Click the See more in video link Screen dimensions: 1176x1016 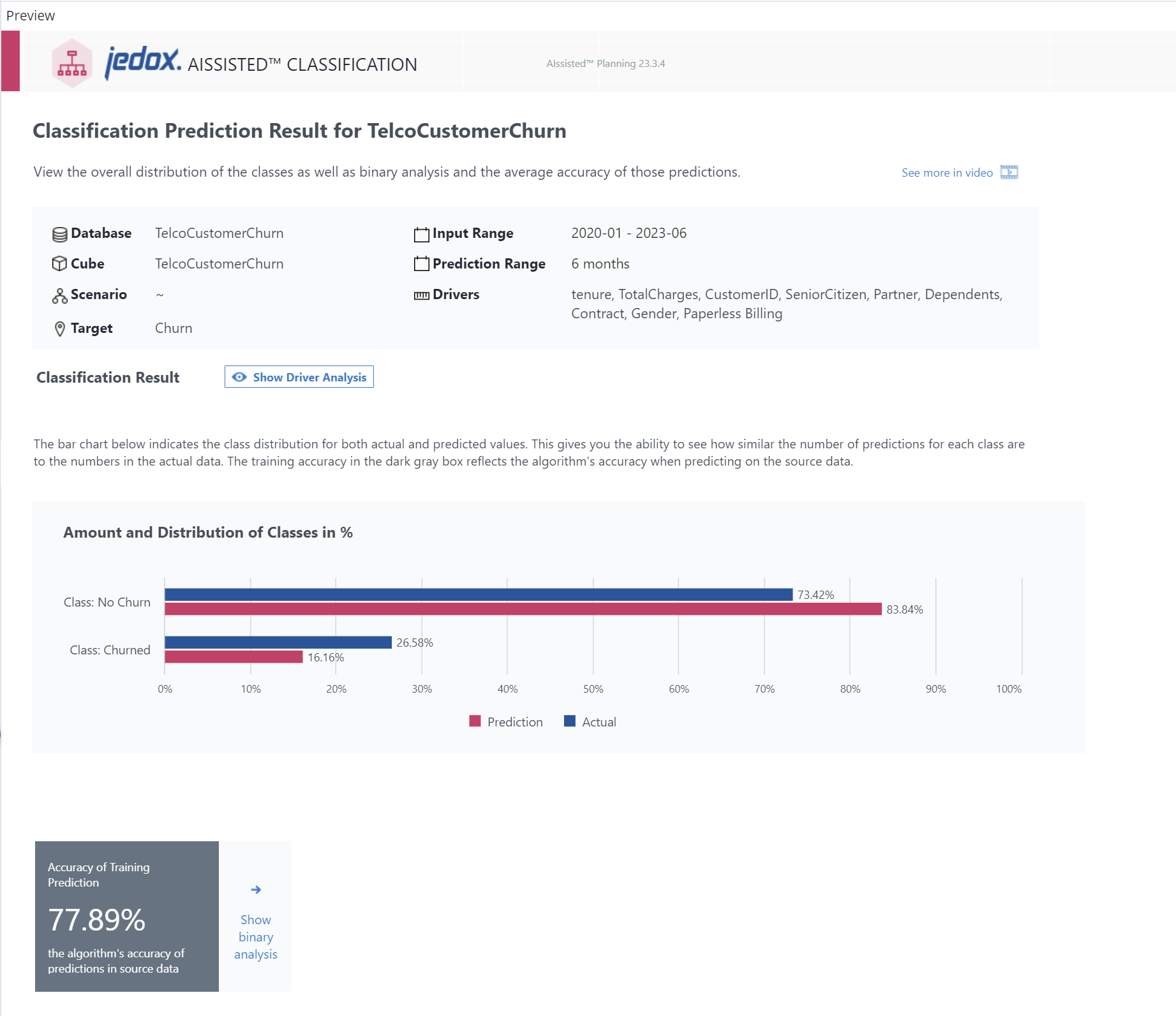[947, 172]
